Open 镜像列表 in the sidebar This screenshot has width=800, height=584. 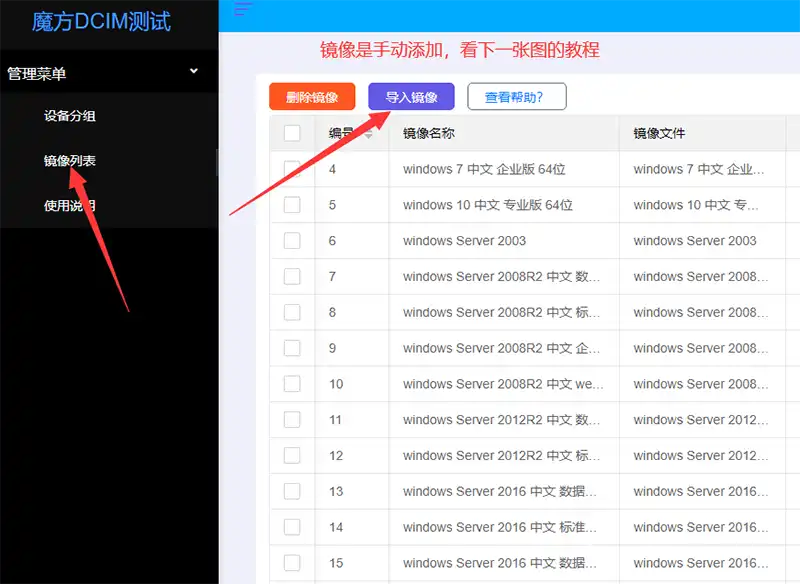click(69, 161)
